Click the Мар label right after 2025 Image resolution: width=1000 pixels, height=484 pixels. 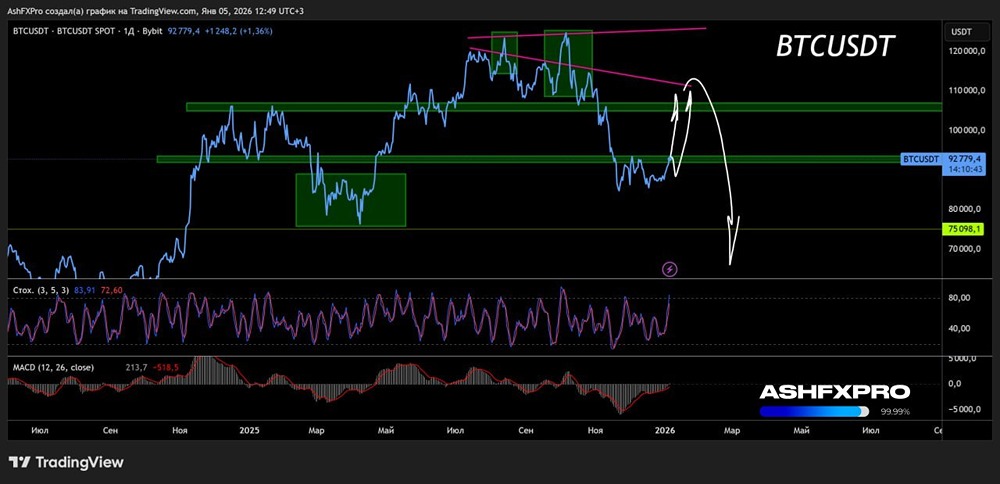(x=316, y=430)
